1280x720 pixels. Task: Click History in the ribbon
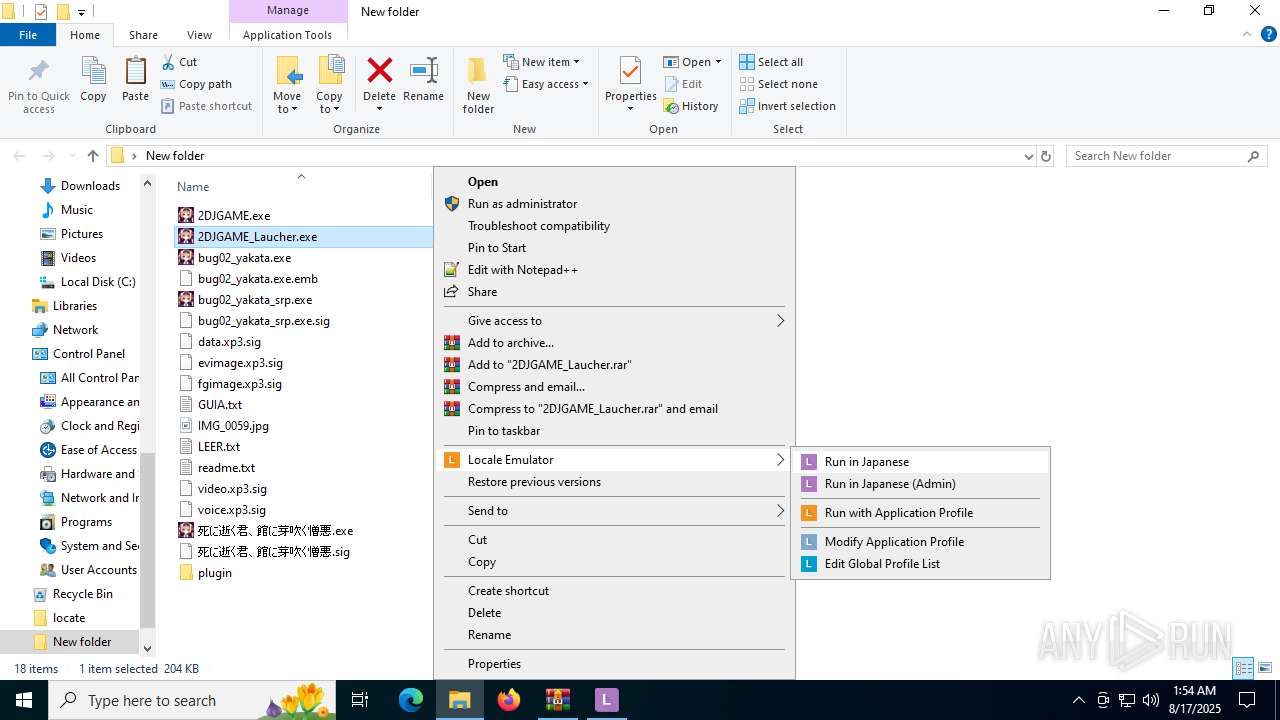pyautogui.click(x=691, y=106)
